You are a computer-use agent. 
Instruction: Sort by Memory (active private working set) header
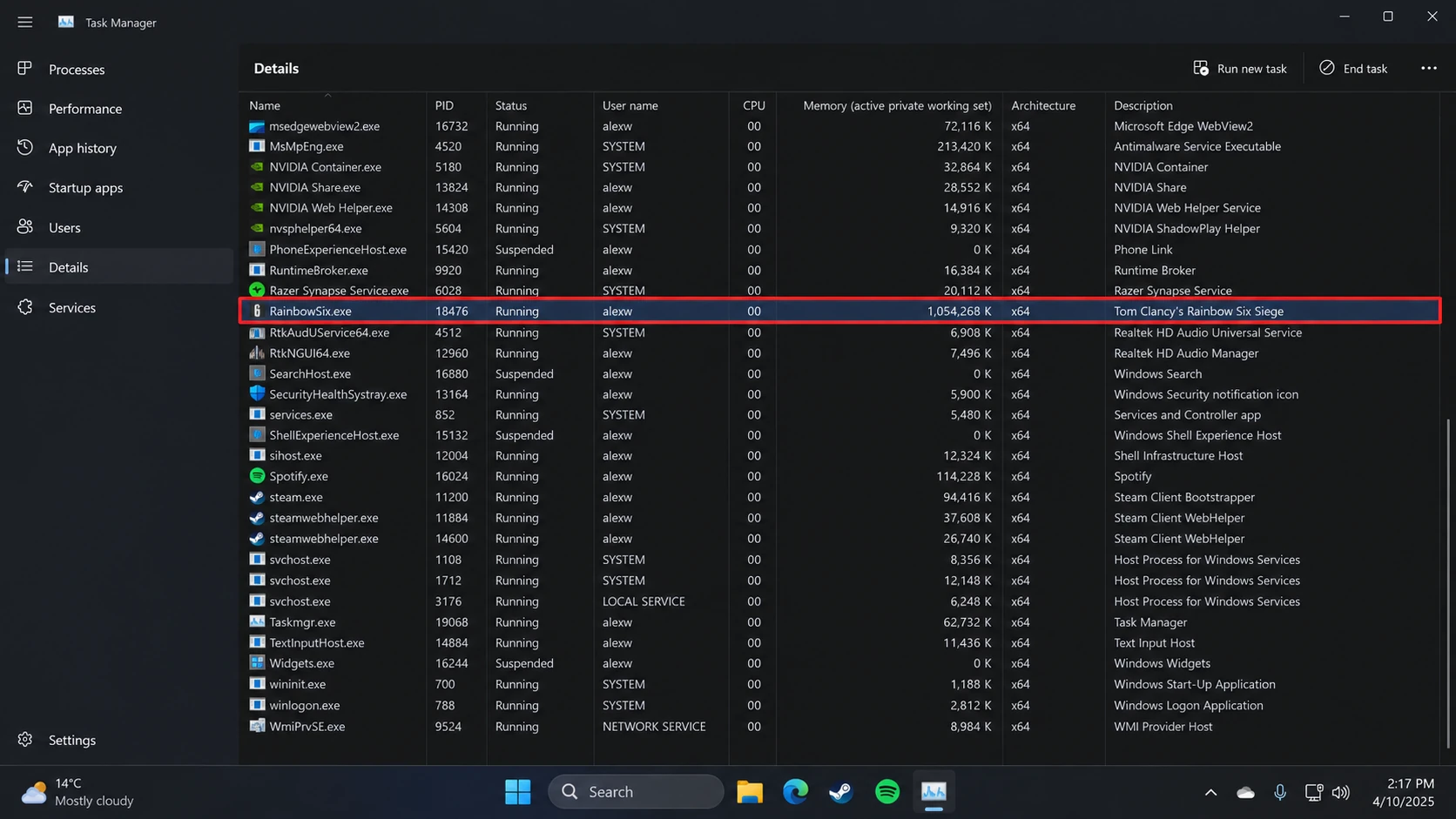coord(897,105)
